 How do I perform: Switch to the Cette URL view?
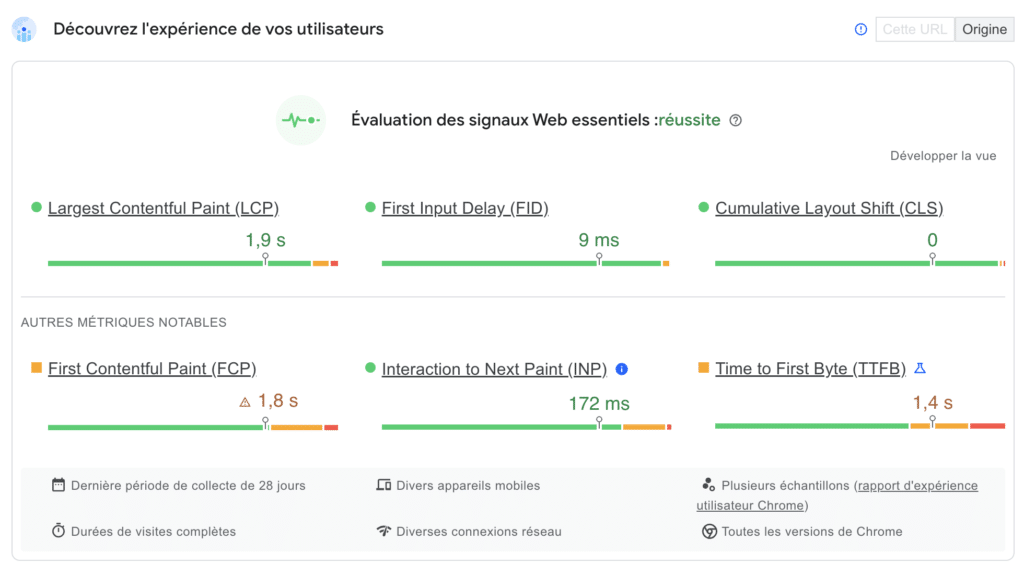(915, 29)
